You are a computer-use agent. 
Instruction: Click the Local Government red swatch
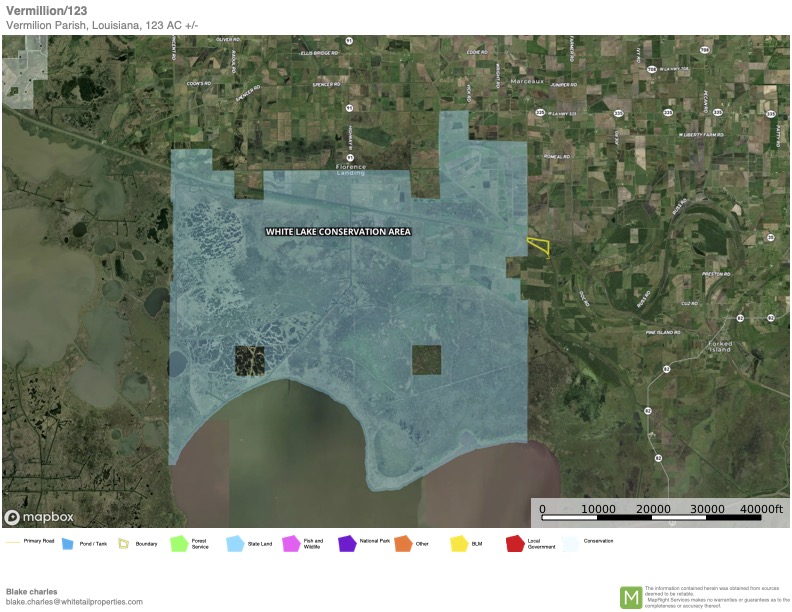coord(515,544)
